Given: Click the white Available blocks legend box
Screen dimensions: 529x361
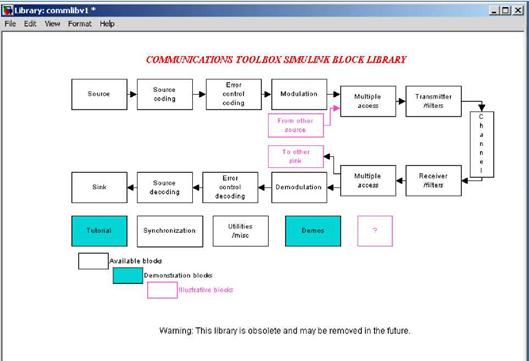Looking at the screenshot, I should coord(93,261).
